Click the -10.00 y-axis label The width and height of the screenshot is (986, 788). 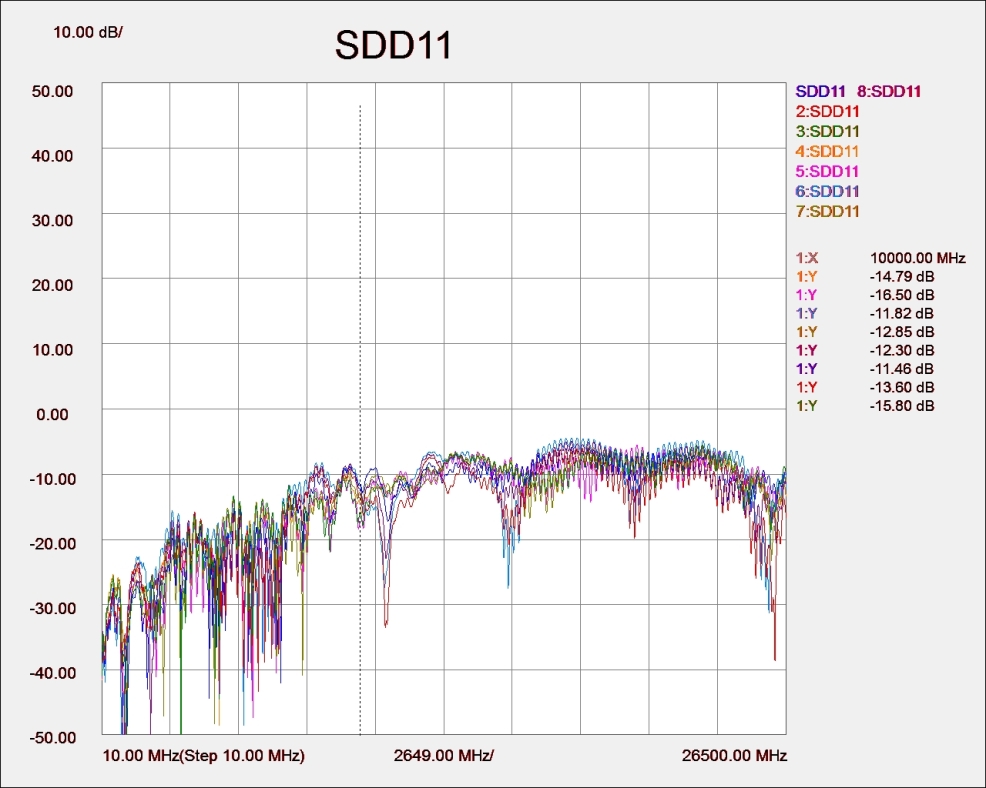52,479
